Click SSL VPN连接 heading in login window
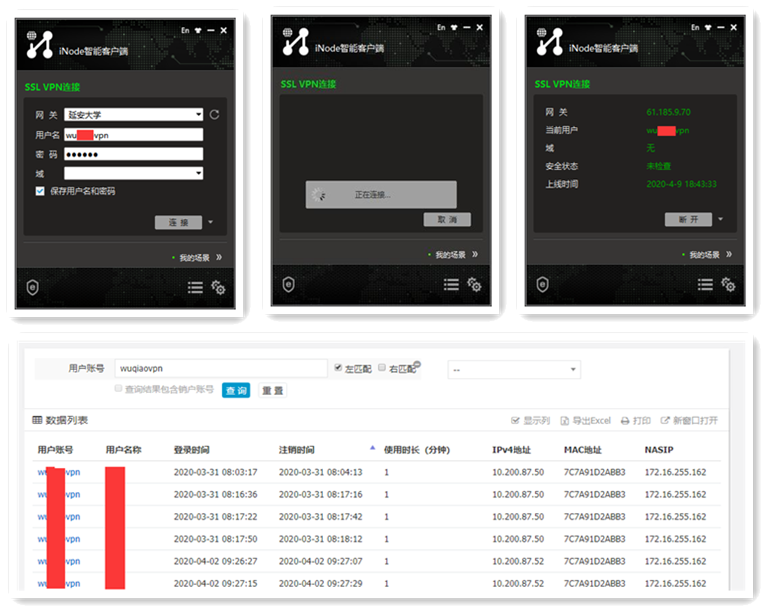This screenshot has height=608, width=769. click(52, 87)
